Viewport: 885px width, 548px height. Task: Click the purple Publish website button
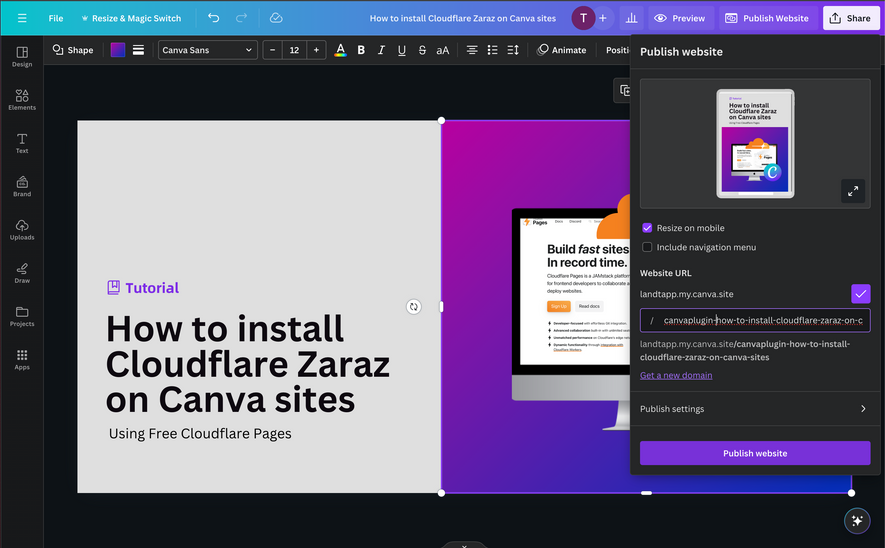755,453
